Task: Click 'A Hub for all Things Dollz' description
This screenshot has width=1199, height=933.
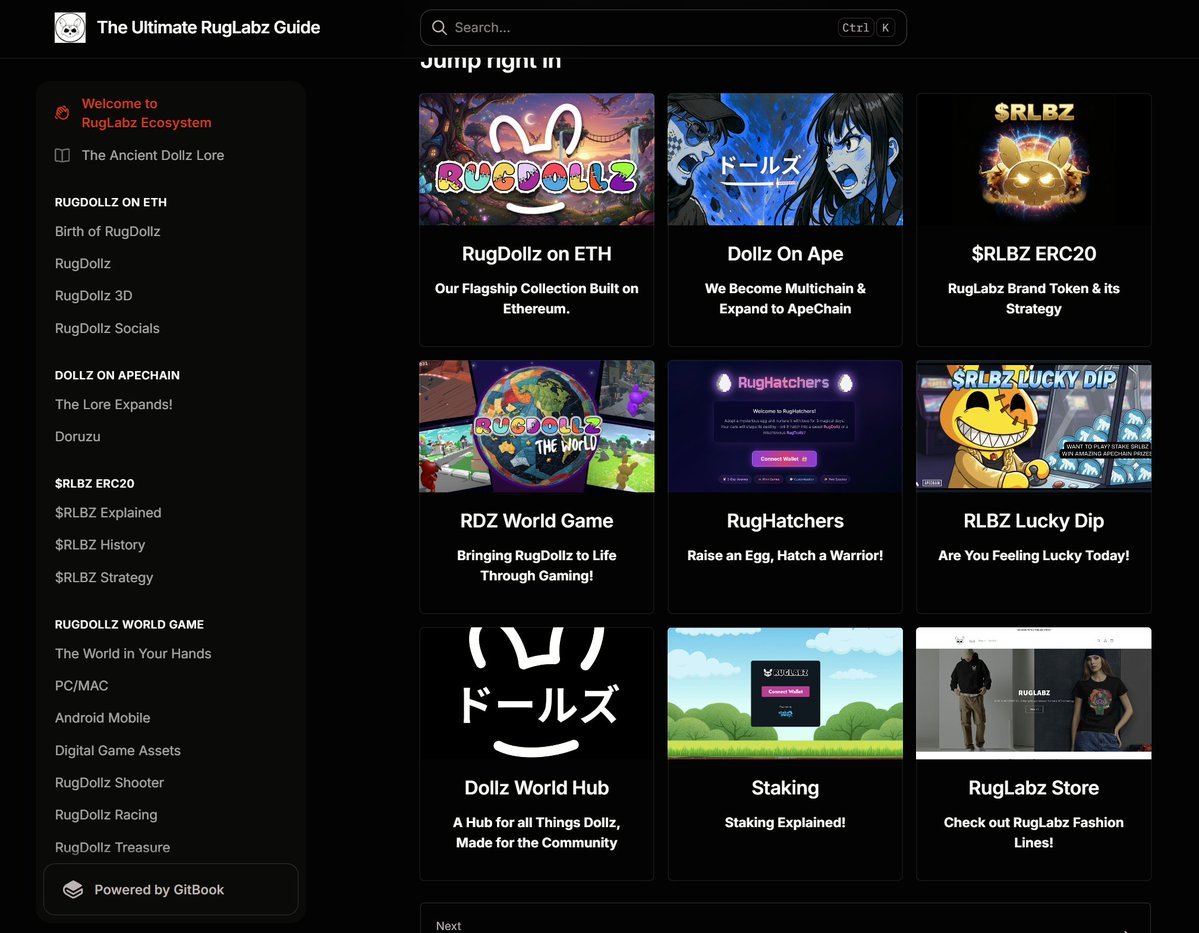Action: click(x=537, y=832)
